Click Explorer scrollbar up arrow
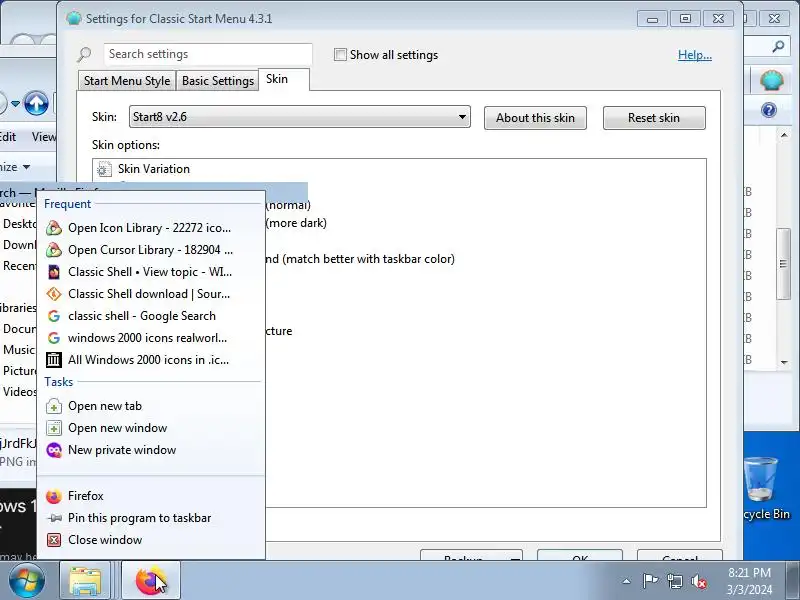Image resolution: width=800 pixels, height=600 pixels. (784, 135)
